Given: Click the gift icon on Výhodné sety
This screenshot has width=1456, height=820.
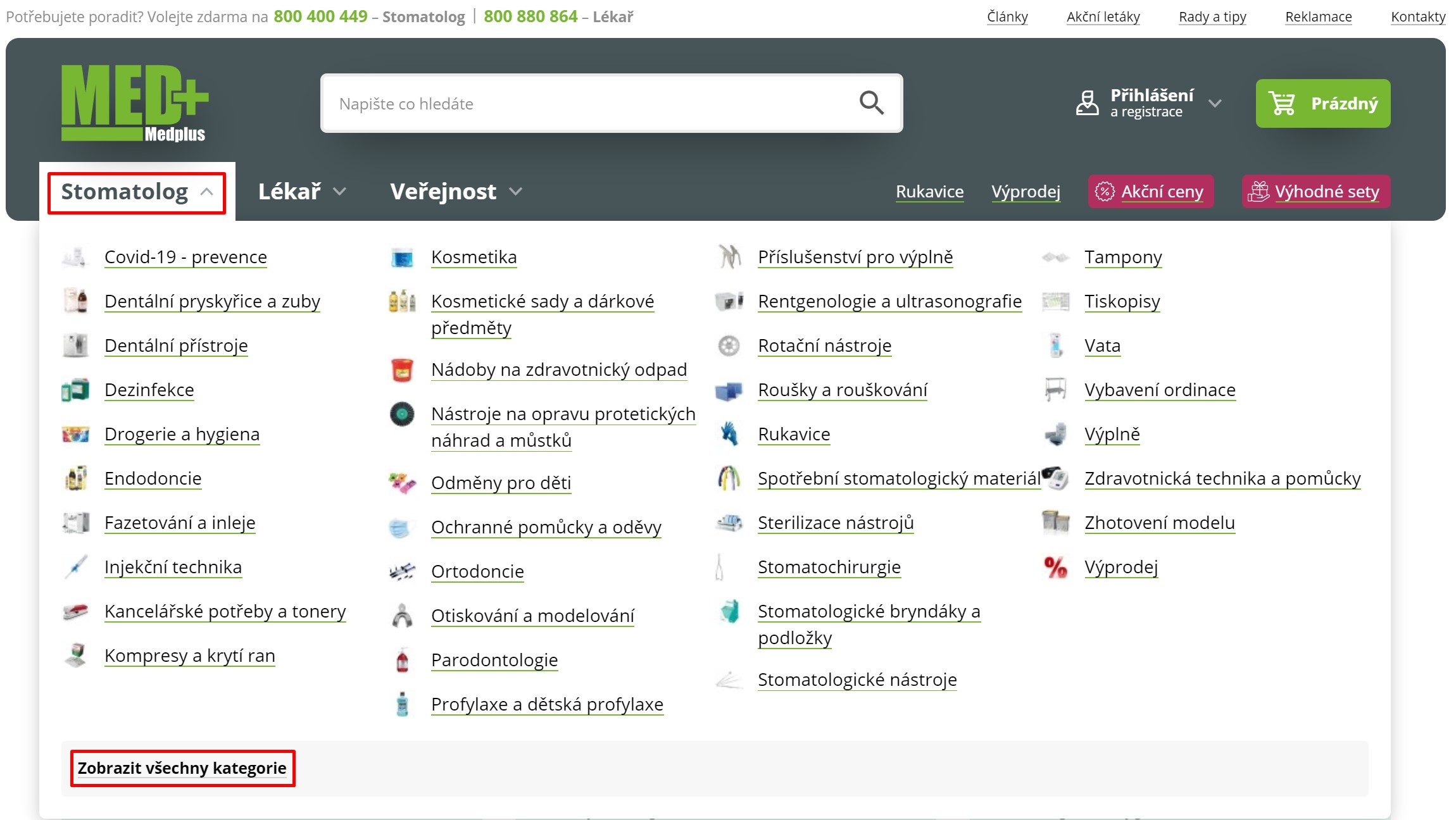Looking at the screenshot, I should [1258, 191].
